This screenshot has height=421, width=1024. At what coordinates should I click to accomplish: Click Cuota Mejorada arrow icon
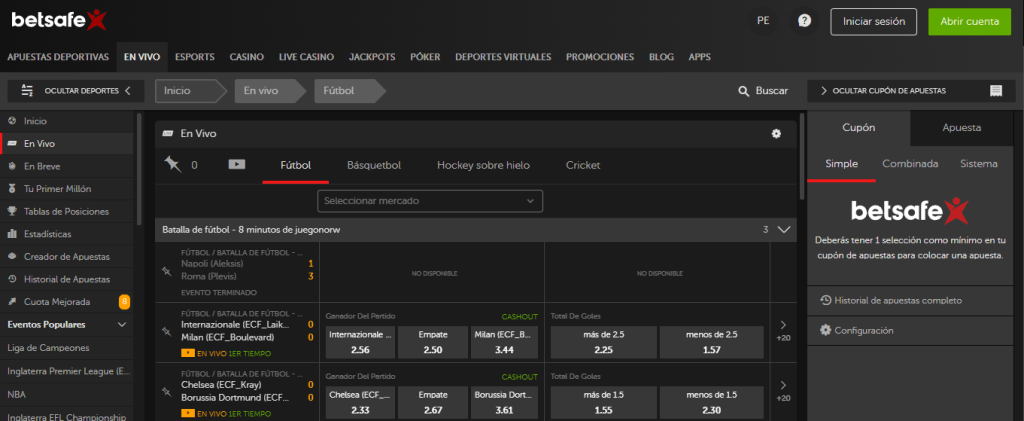tap(12, 302)
